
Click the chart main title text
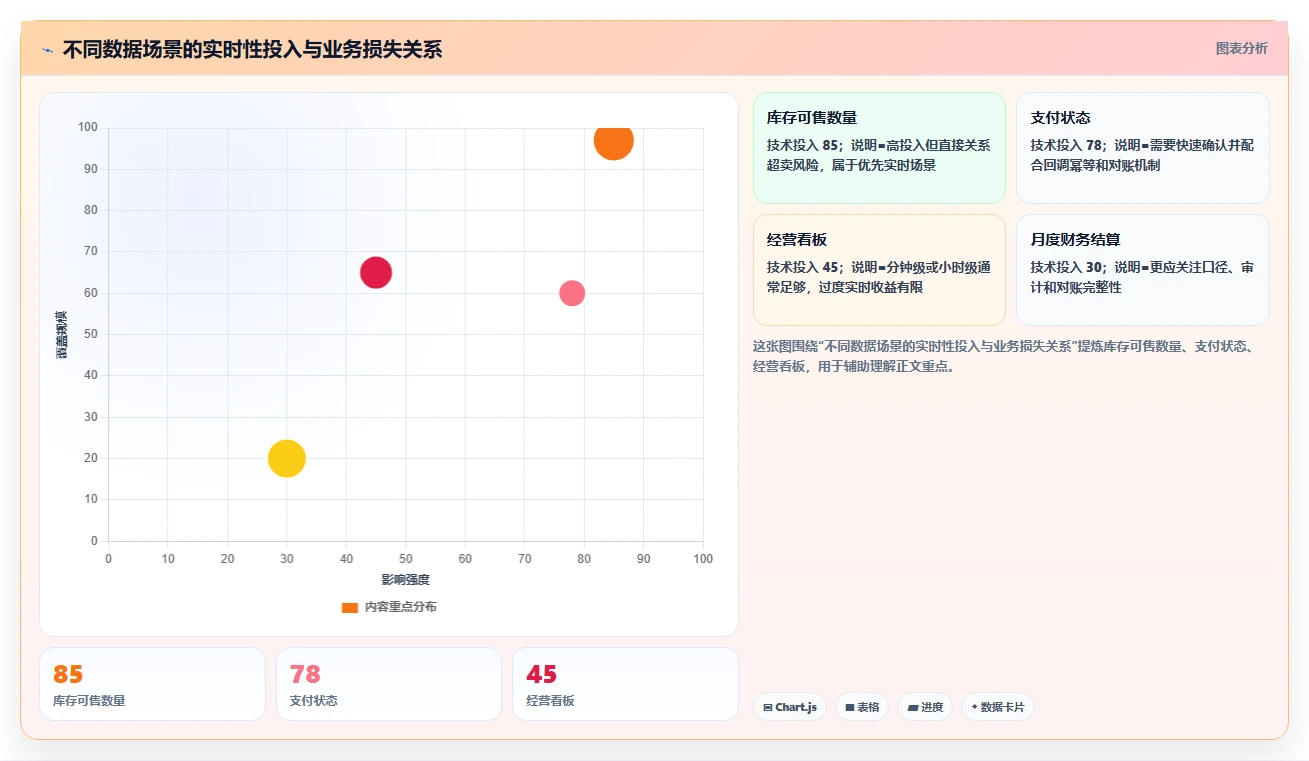[x=252, y=50]
